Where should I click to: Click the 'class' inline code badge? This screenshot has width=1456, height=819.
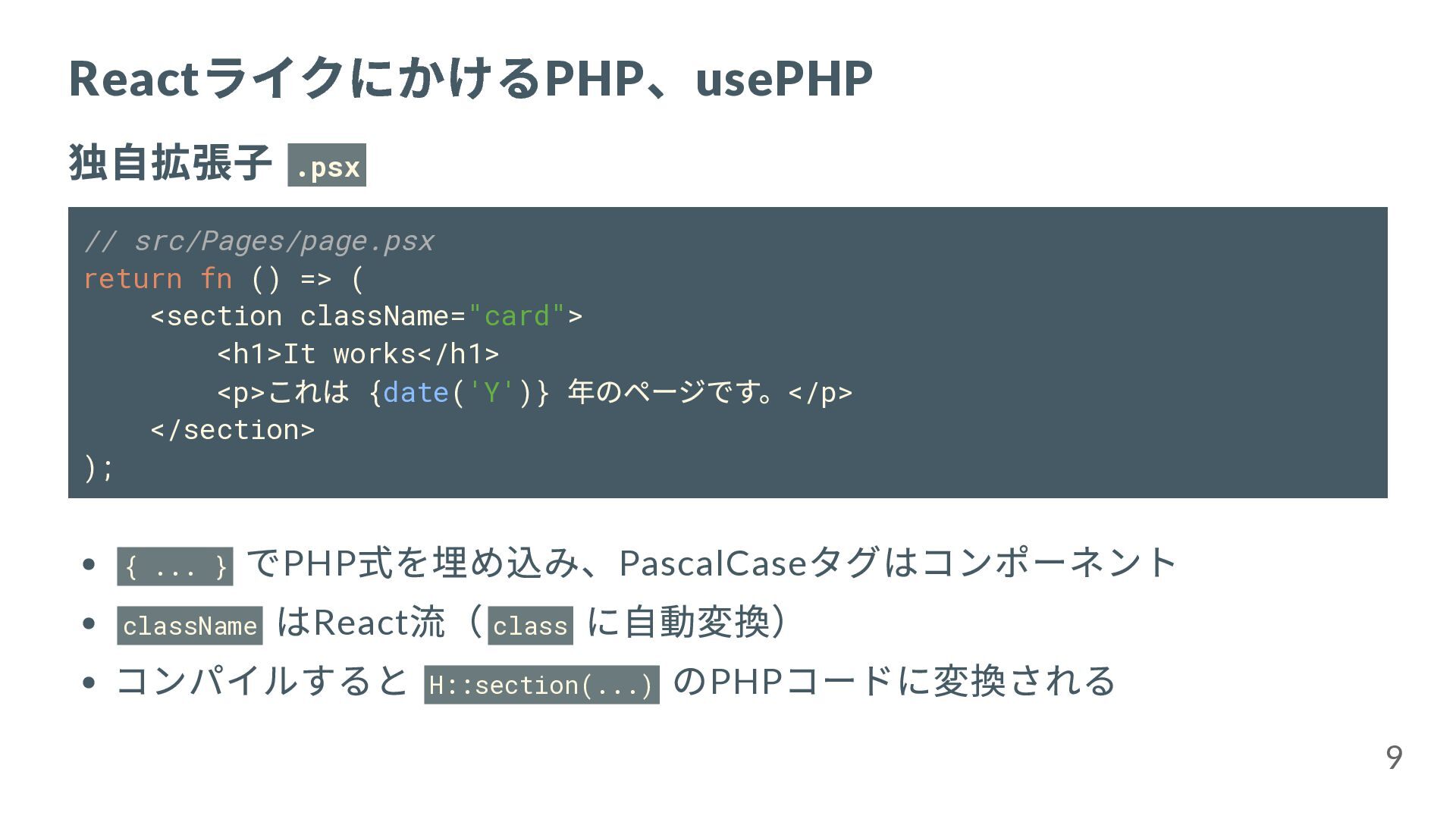pyautogui.click(x=530, y=626)
